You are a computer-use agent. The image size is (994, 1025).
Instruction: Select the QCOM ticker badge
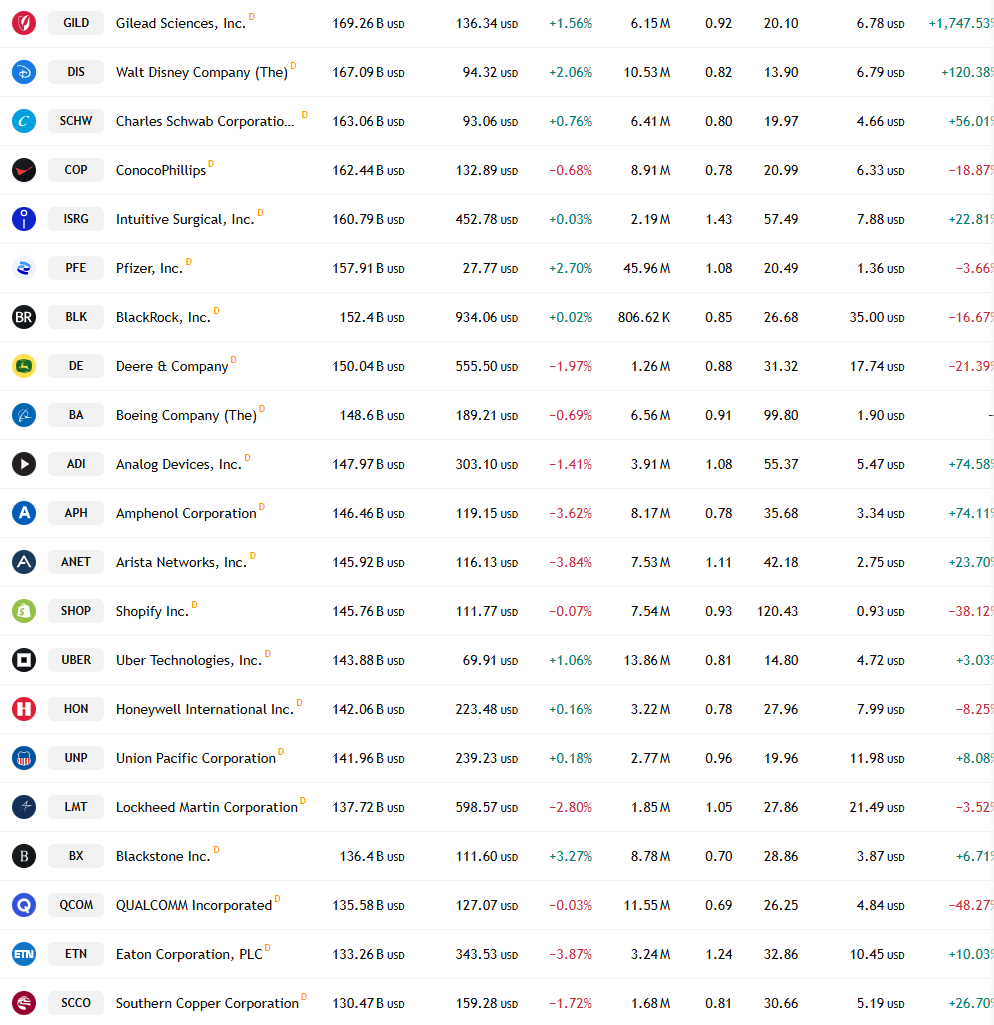[x=76, y=905]
